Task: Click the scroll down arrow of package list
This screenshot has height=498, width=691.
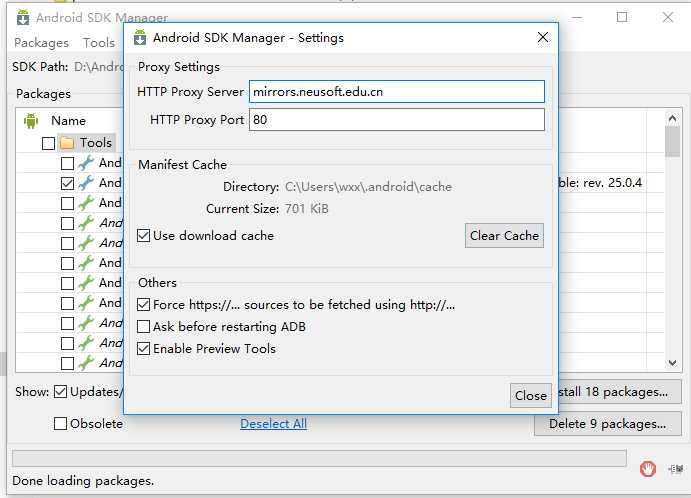Action: point(672,363)
